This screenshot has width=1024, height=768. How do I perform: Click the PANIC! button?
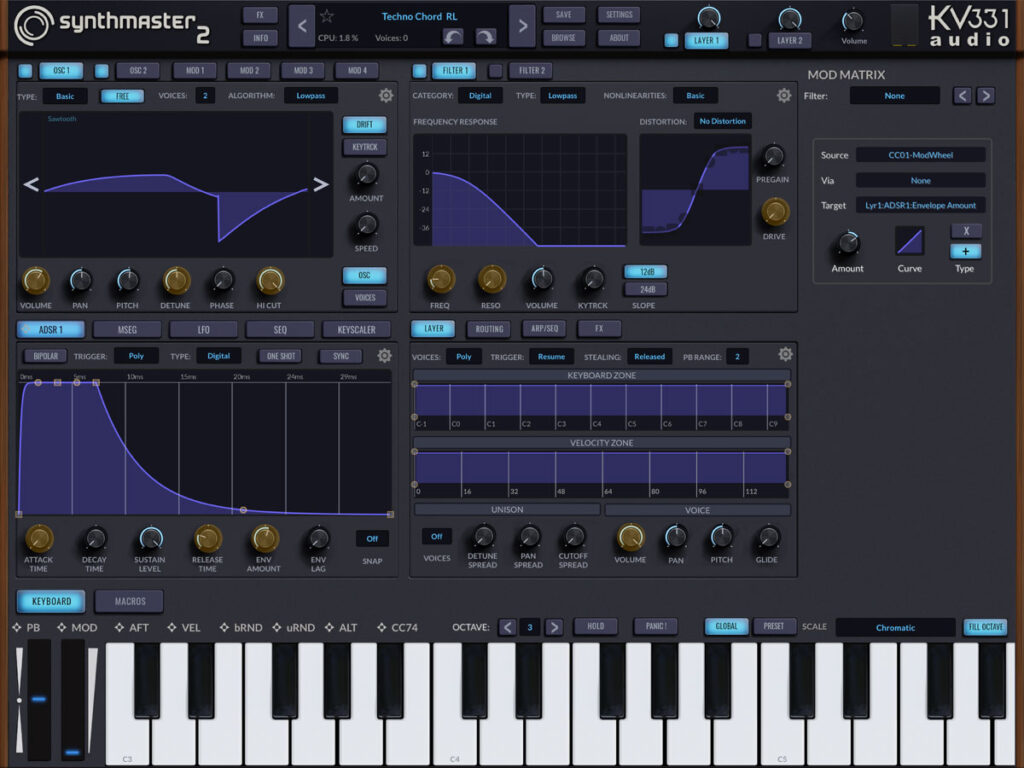655,626
